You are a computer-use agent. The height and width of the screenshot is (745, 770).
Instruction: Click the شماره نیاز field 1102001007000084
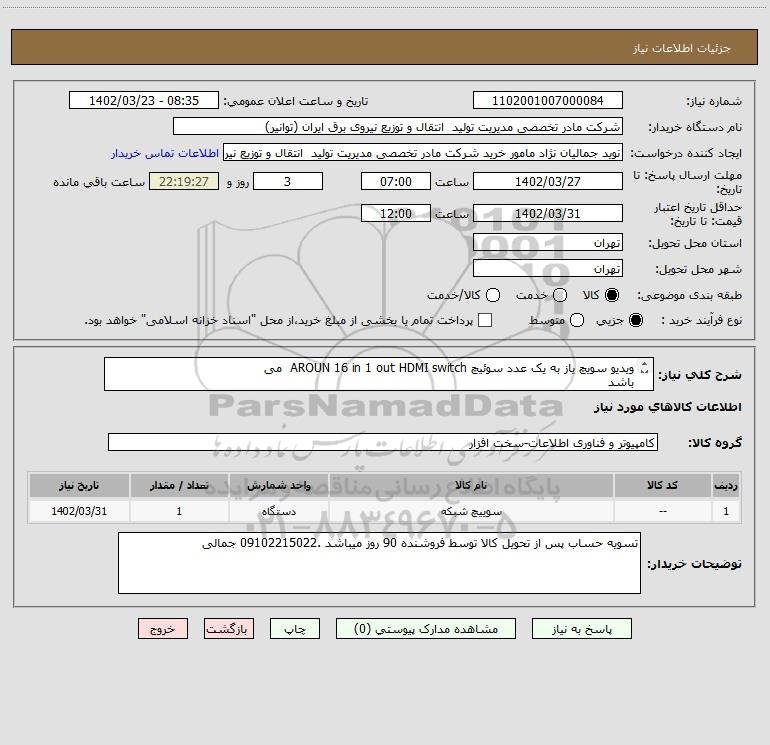coord(548,101)
